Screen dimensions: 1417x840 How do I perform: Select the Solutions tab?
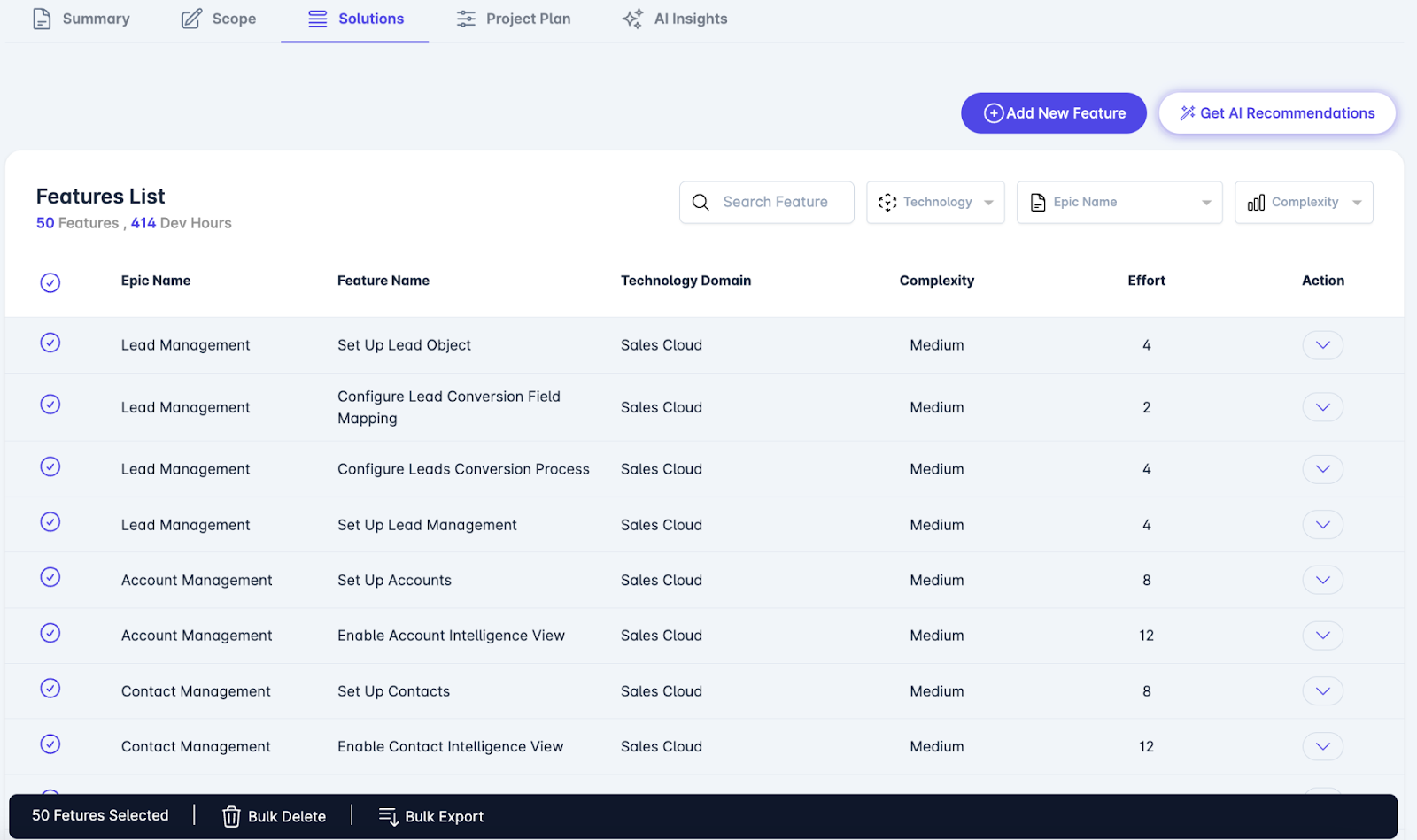click(355, 19)
